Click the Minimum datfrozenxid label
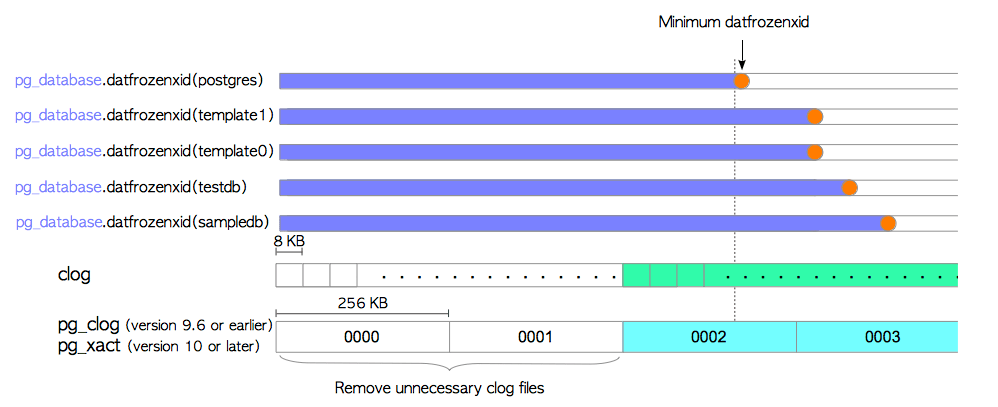The image size is (998, 407). pos(733,22)
